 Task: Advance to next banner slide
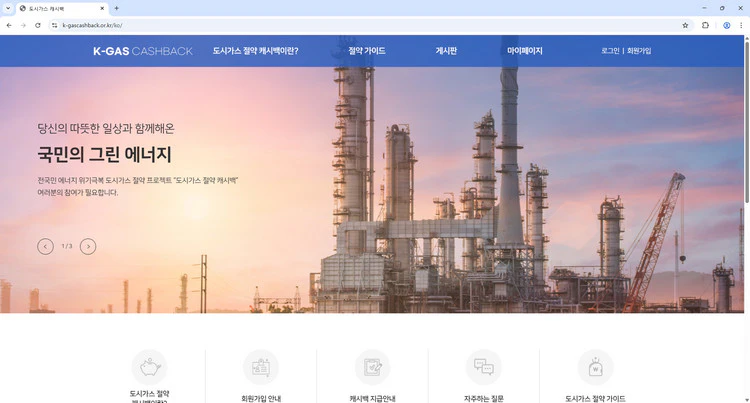coord(88,246)
